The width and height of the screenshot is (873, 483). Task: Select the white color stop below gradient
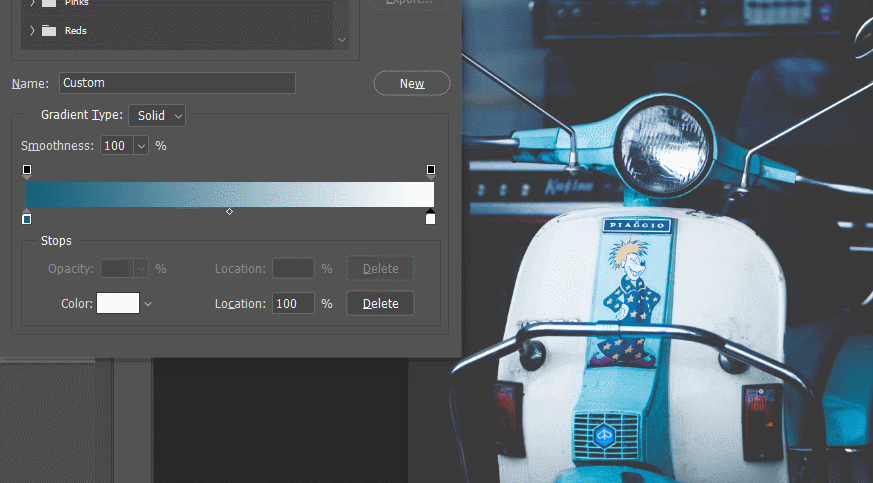click(430, 218)
